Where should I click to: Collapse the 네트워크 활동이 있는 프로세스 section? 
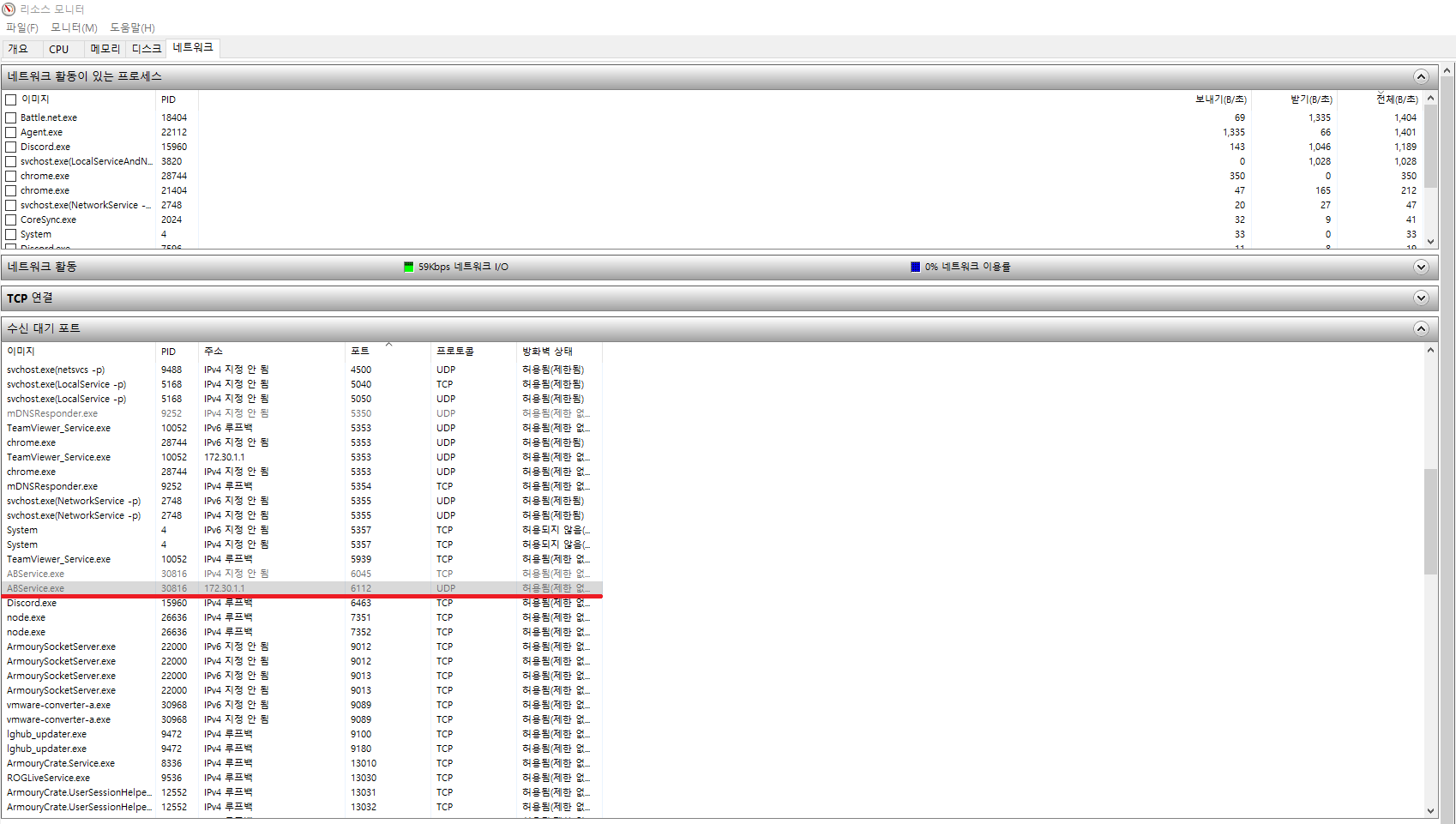[1421, 76]
